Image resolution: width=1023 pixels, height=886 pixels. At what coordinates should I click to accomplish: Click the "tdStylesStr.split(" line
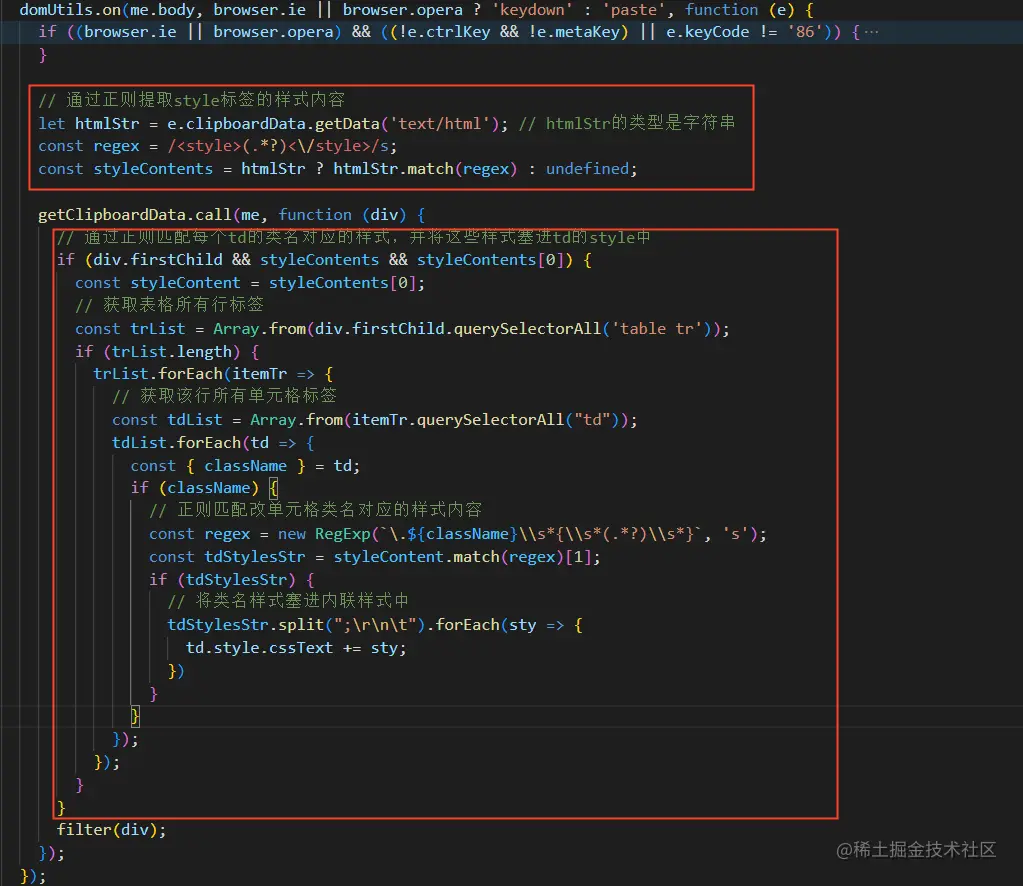(x=375, y=625)
